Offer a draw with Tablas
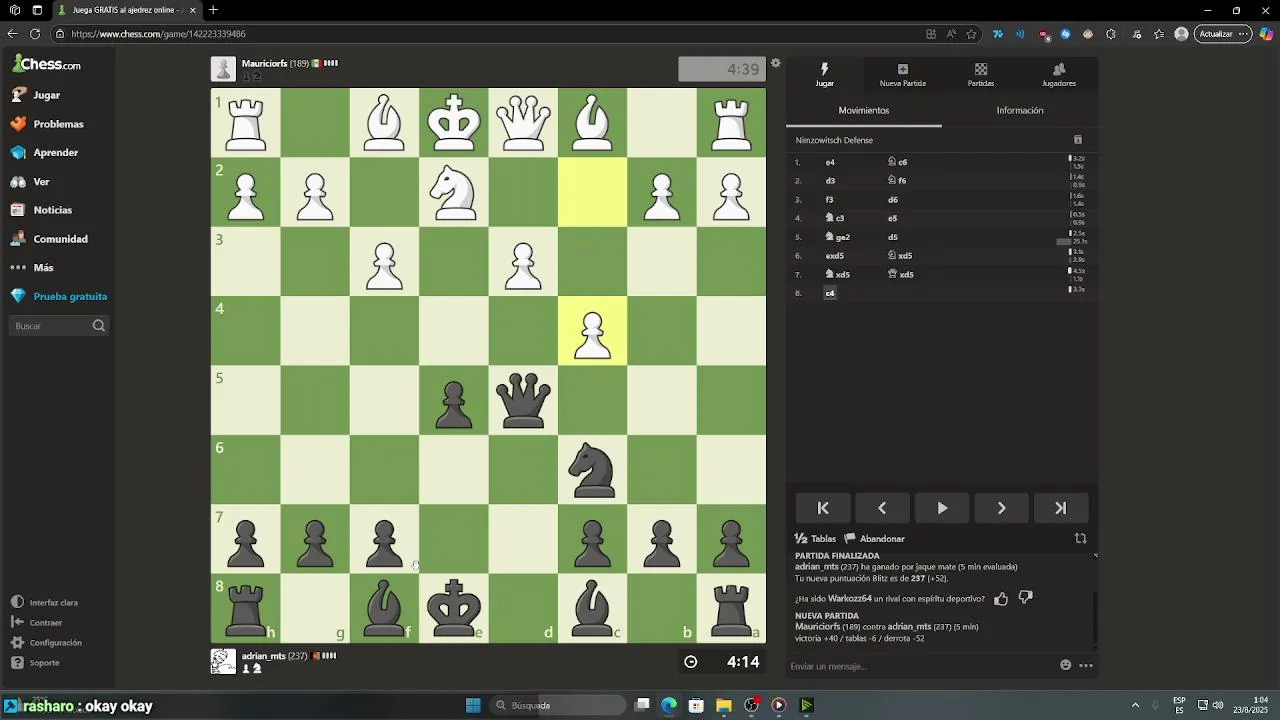 (816, 539)
